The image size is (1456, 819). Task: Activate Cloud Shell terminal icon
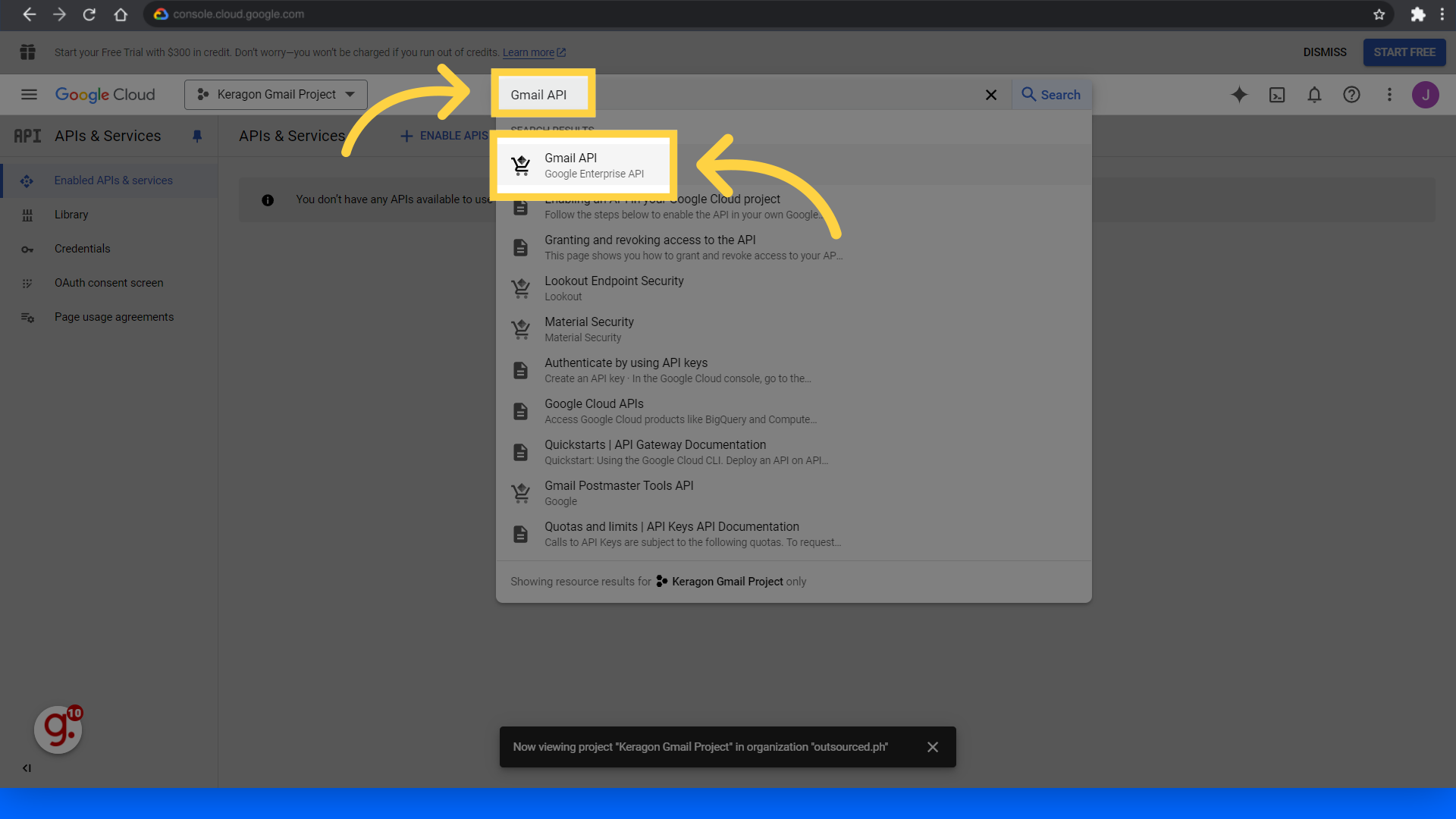pyautogui.click(x=1276, y=95)
